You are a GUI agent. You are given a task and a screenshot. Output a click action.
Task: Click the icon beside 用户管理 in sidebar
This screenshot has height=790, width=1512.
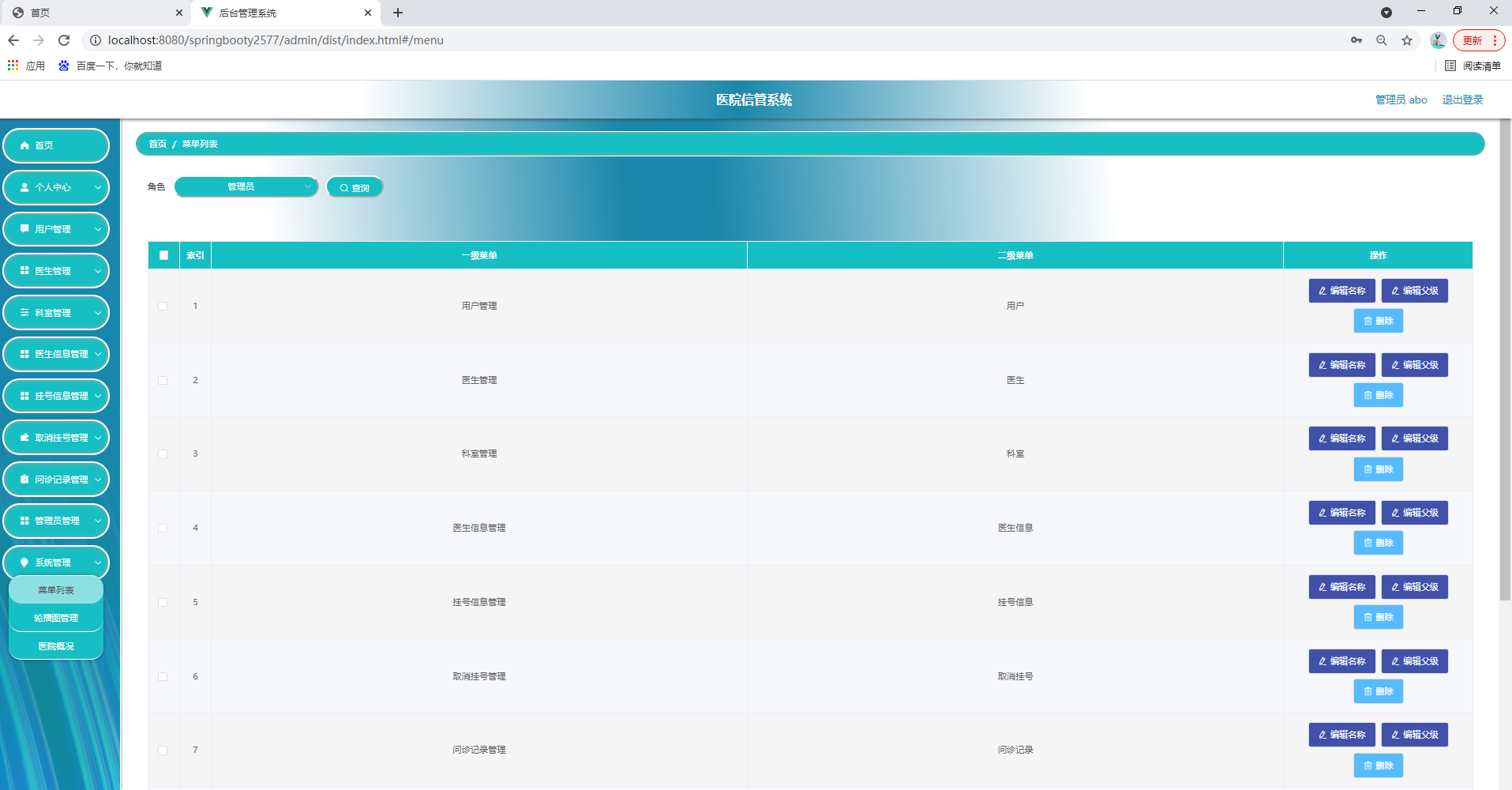pyautogui.click(x=24, y=229)
